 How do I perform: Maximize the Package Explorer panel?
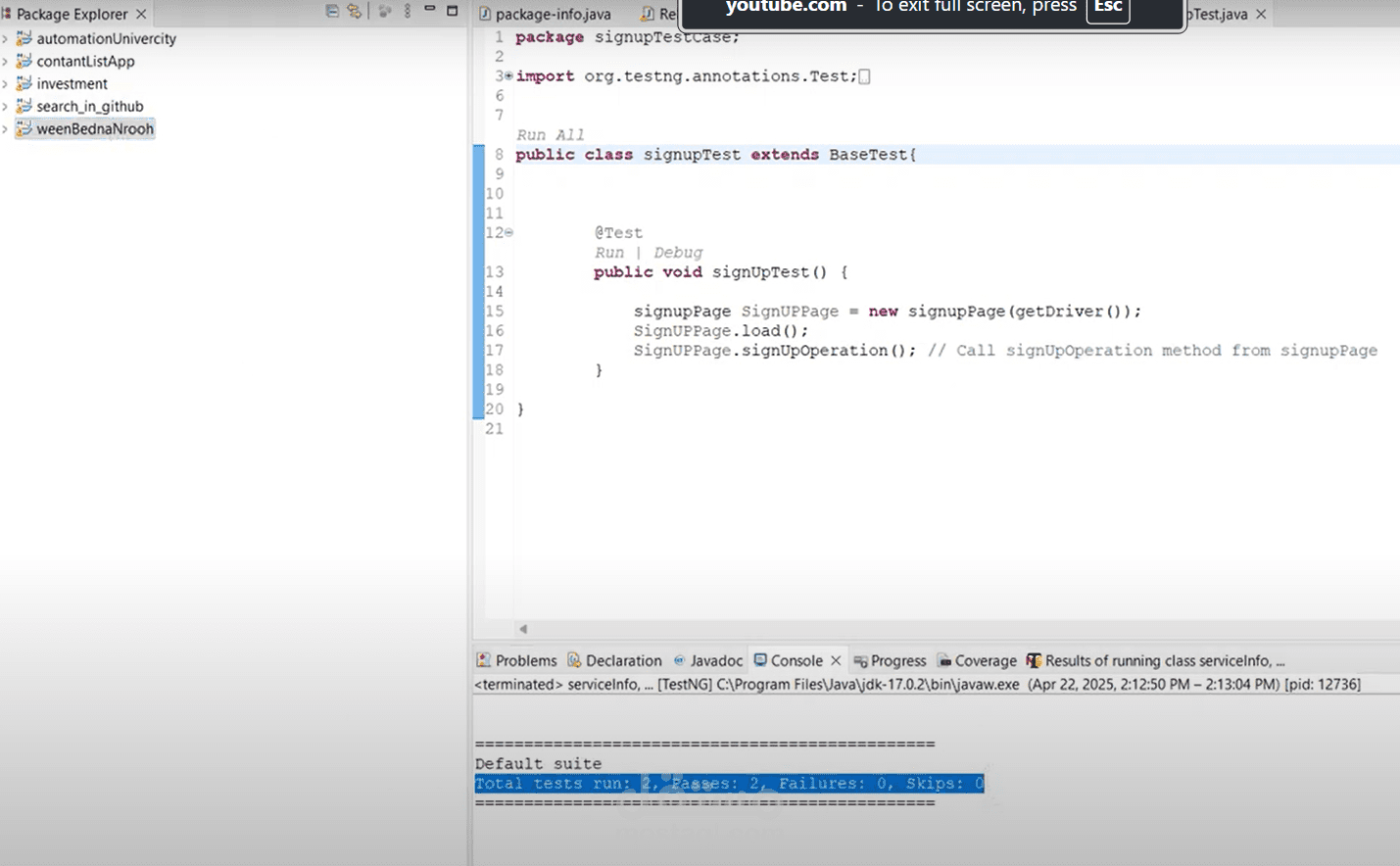(x=452, y=11)
